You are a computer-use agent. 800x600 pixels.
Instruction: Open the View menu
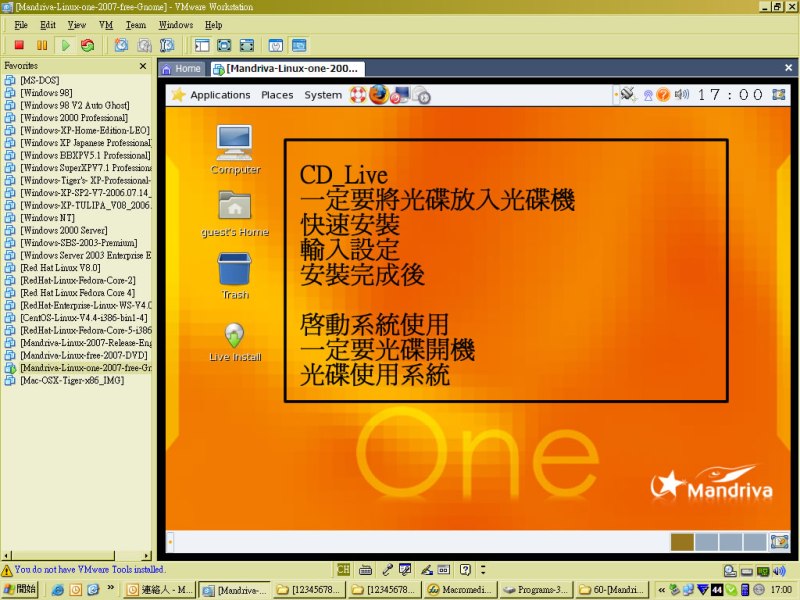77,25
